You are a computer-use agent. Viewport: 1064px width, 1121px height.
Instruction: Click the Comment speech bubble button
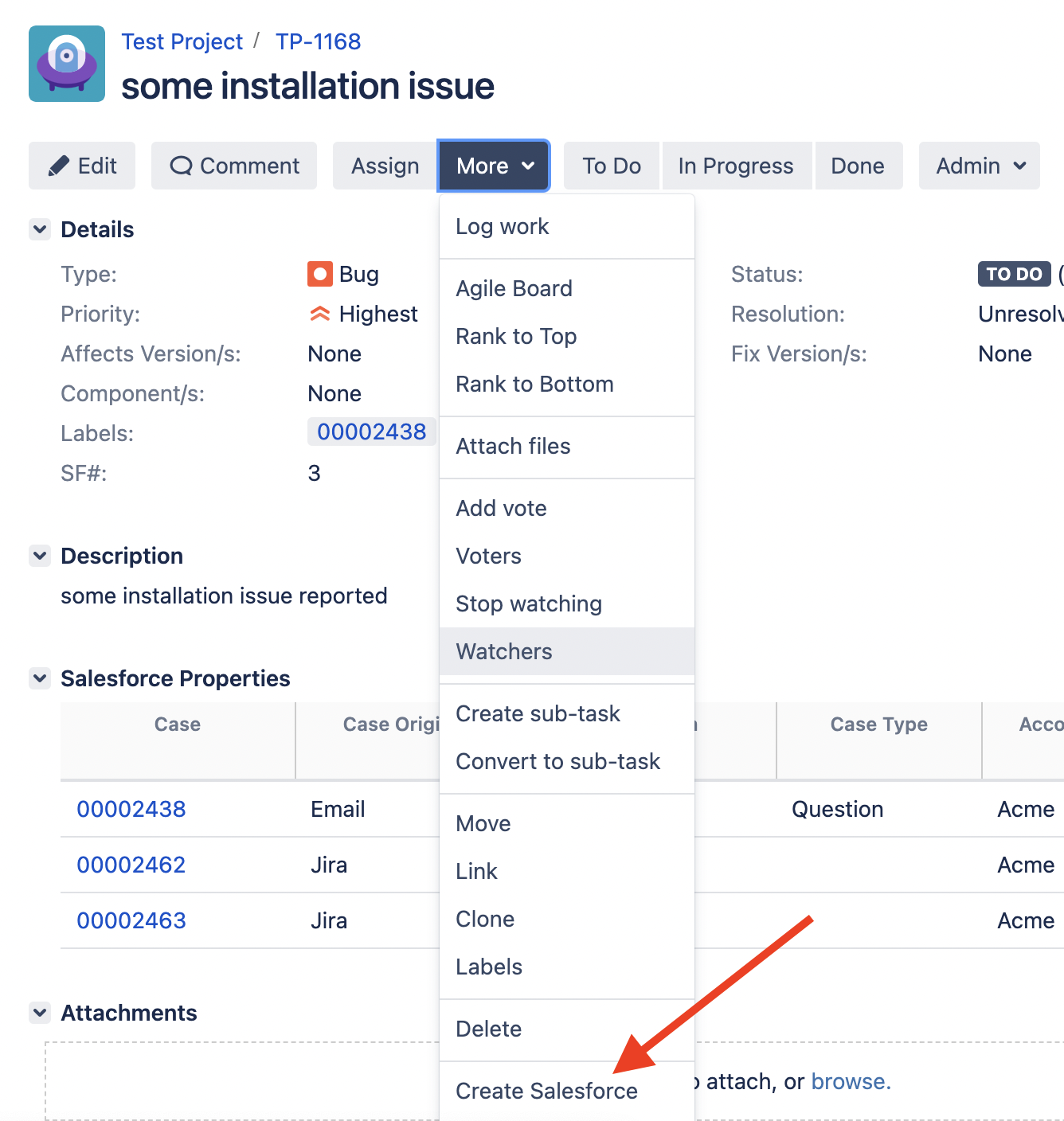click(234, 166)
